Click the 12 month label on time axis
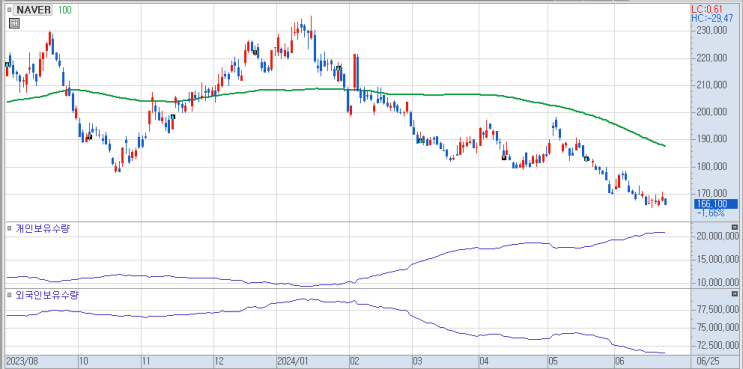Image resolution: width=743 pixels, height=369 pixels. [x=219, y=360]
